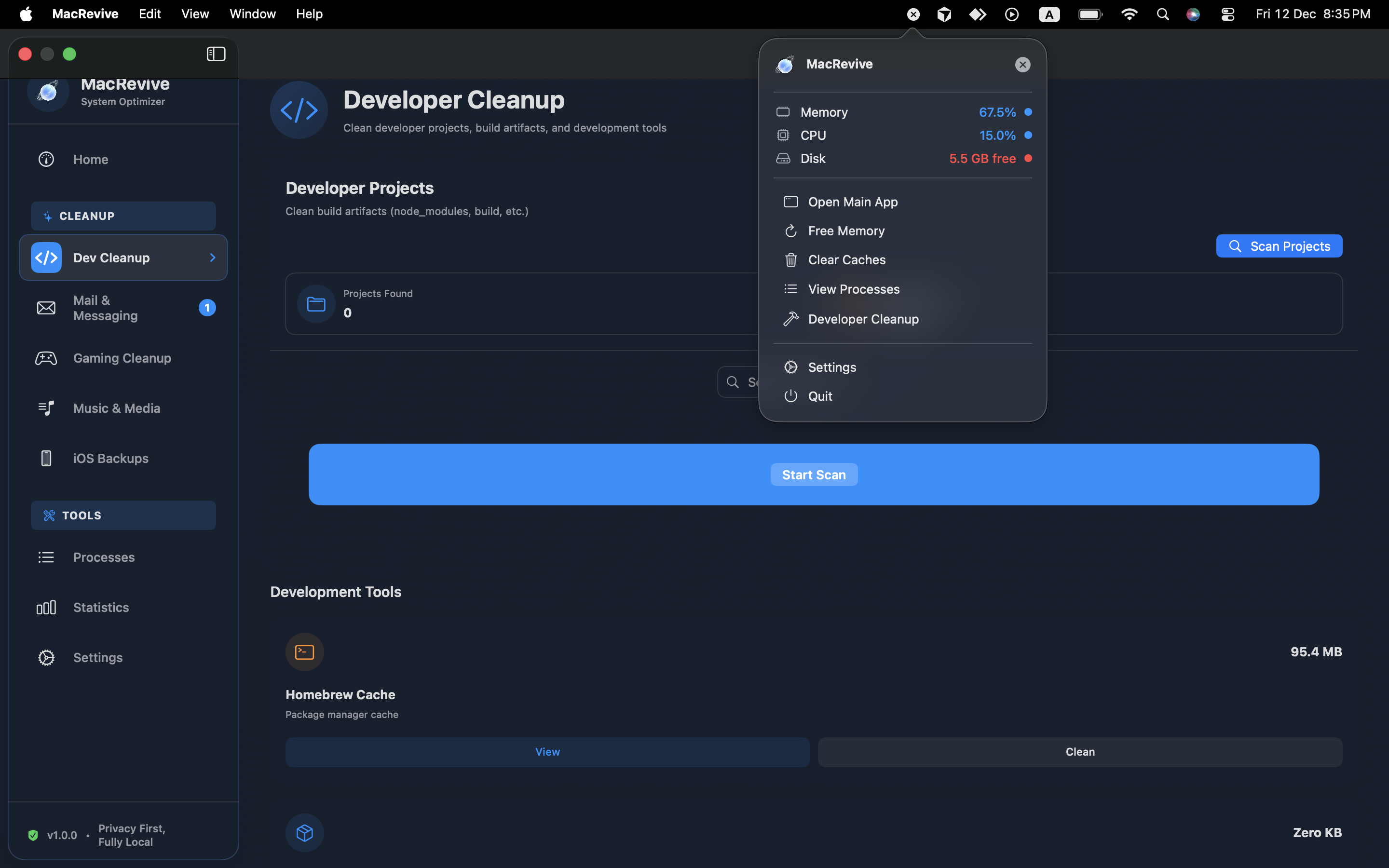Open the Gaming Cleanup section
Screen dimensions: 1389x868
[122, 358]
